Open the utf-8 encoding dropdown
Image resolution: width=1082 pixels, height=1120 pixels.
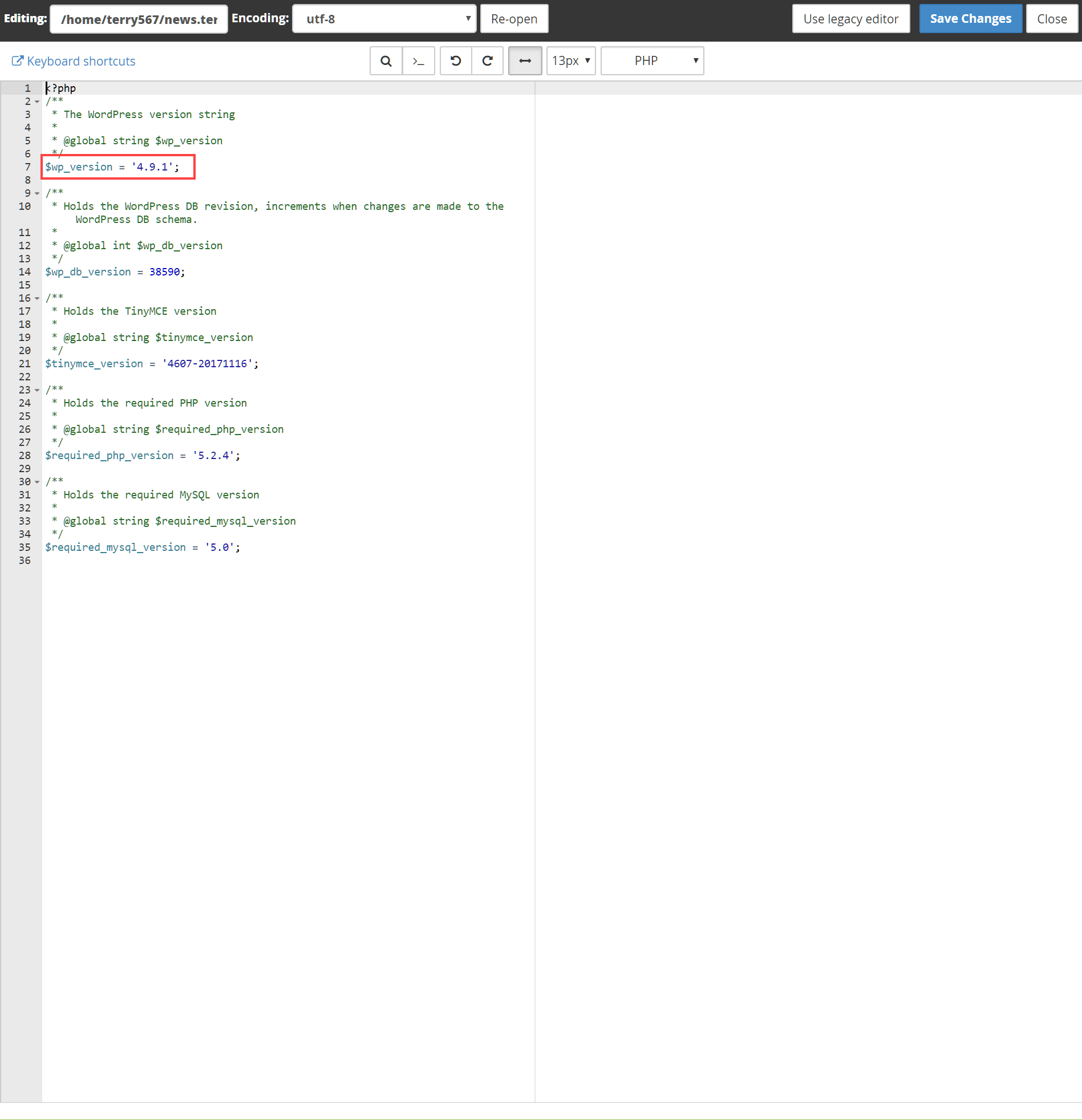[384, 19]
